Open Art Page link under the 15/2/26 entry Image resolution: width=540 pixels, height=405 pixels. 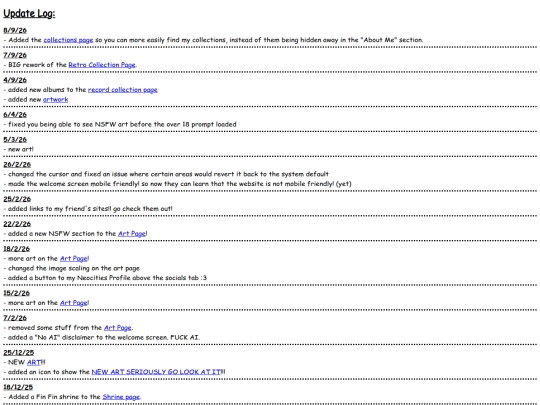pos(74,303)
